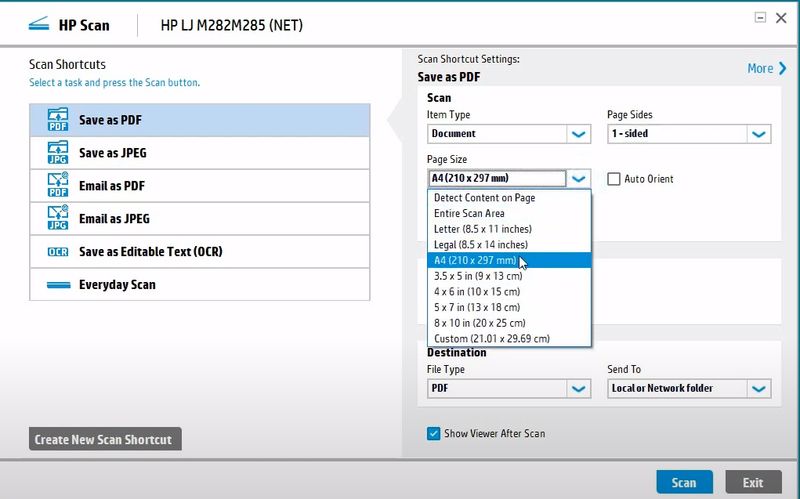This screenshot has height=499, width=800.
Task: Select the Everyday Scan label
Action: tap(117, 285)
